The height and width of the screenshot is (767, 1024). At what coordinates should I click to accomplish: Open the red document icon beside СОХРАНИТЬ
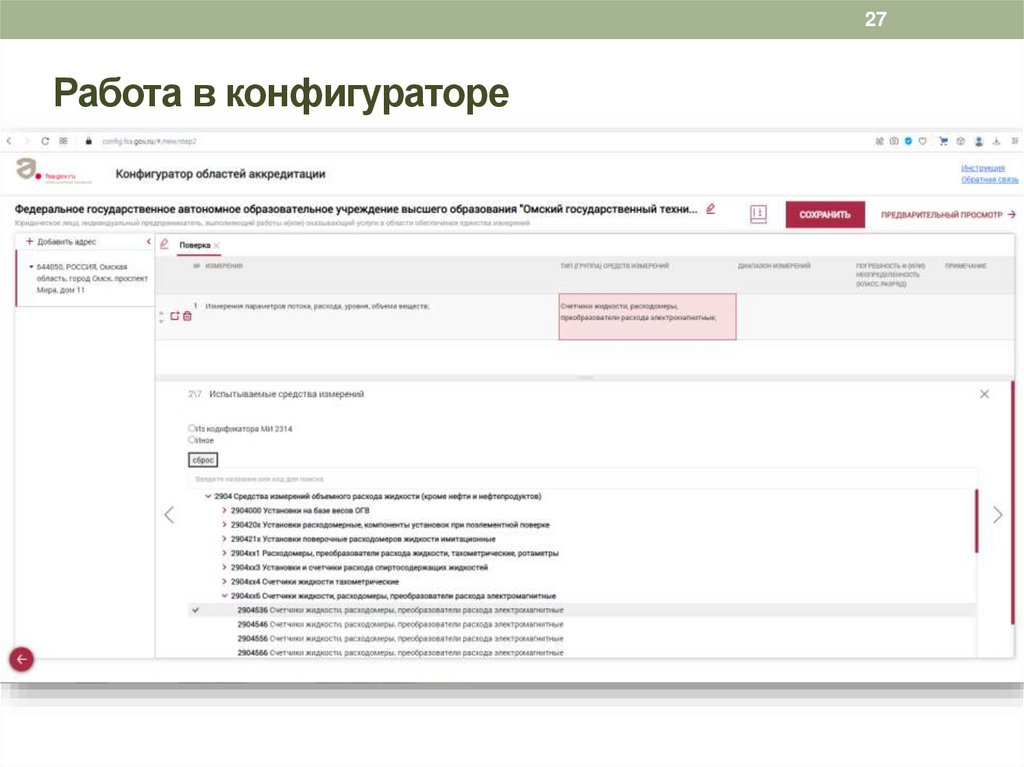pos(757,214)
